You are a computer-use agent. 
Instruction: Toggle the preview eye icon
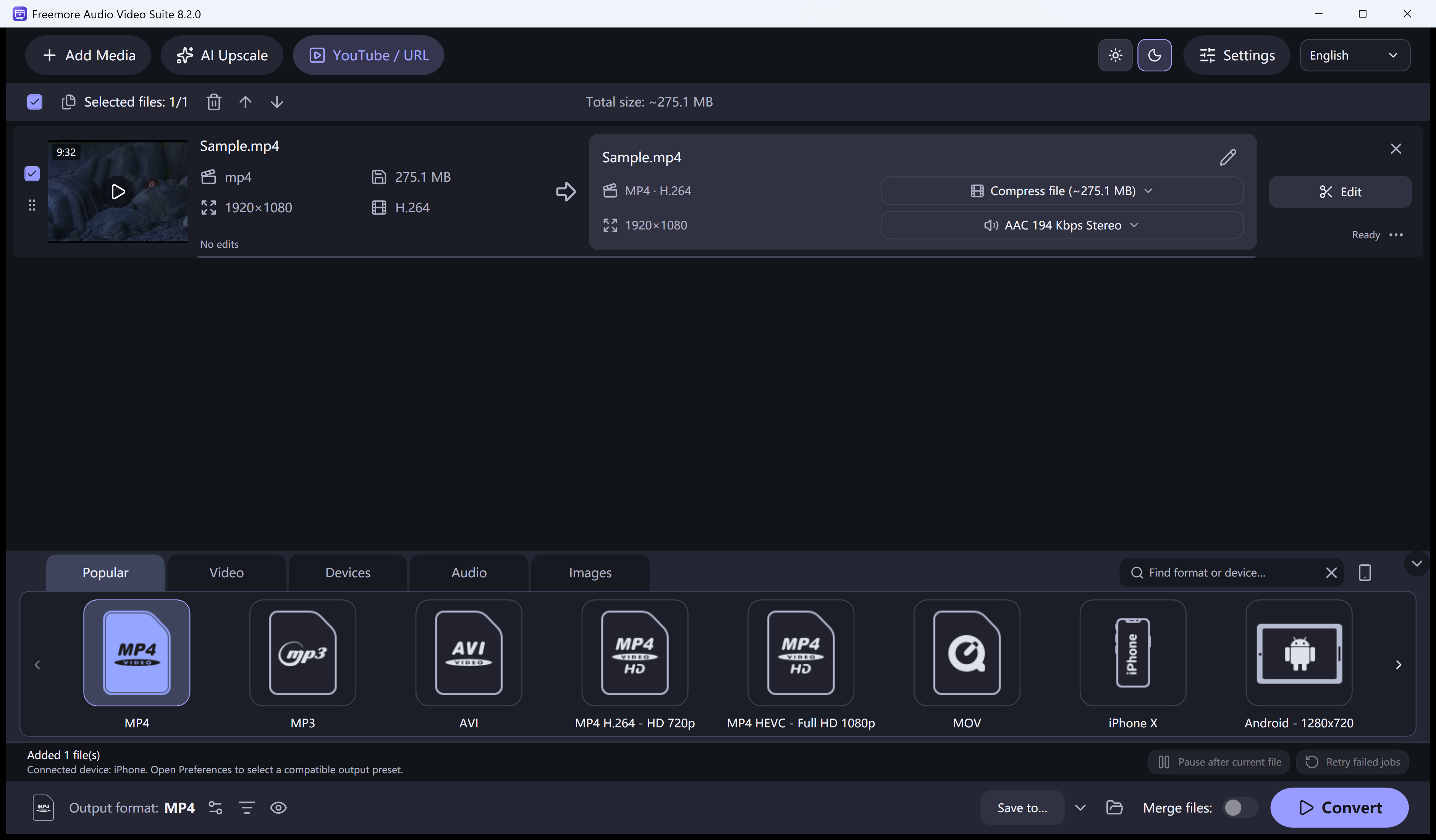click(x=278, y=808)
